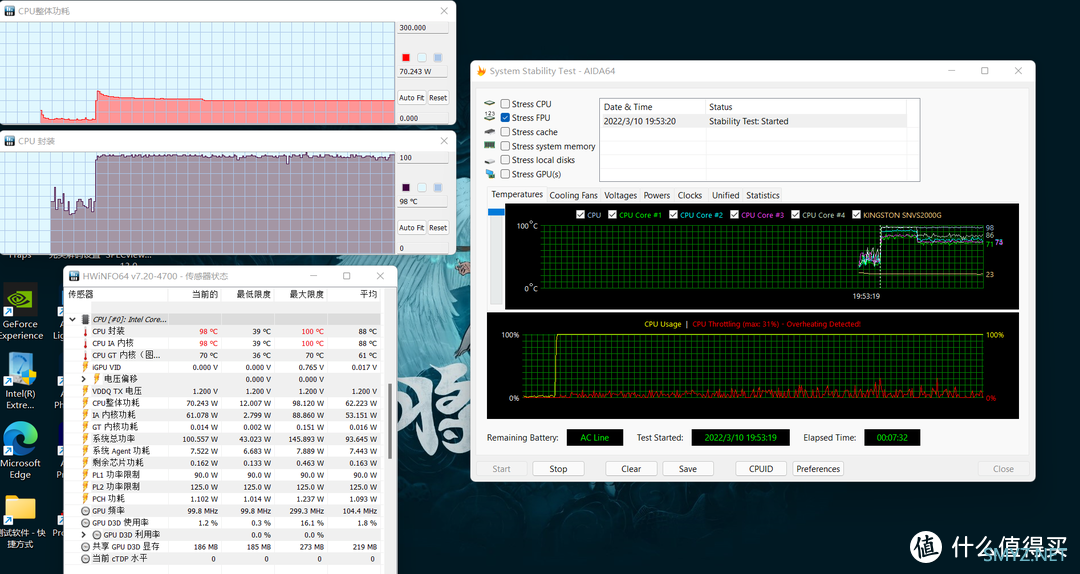This screenshot has height=574, width=1080.
Task: Click HWiNFO64 title bar app icon
Action: coord(73,276)
